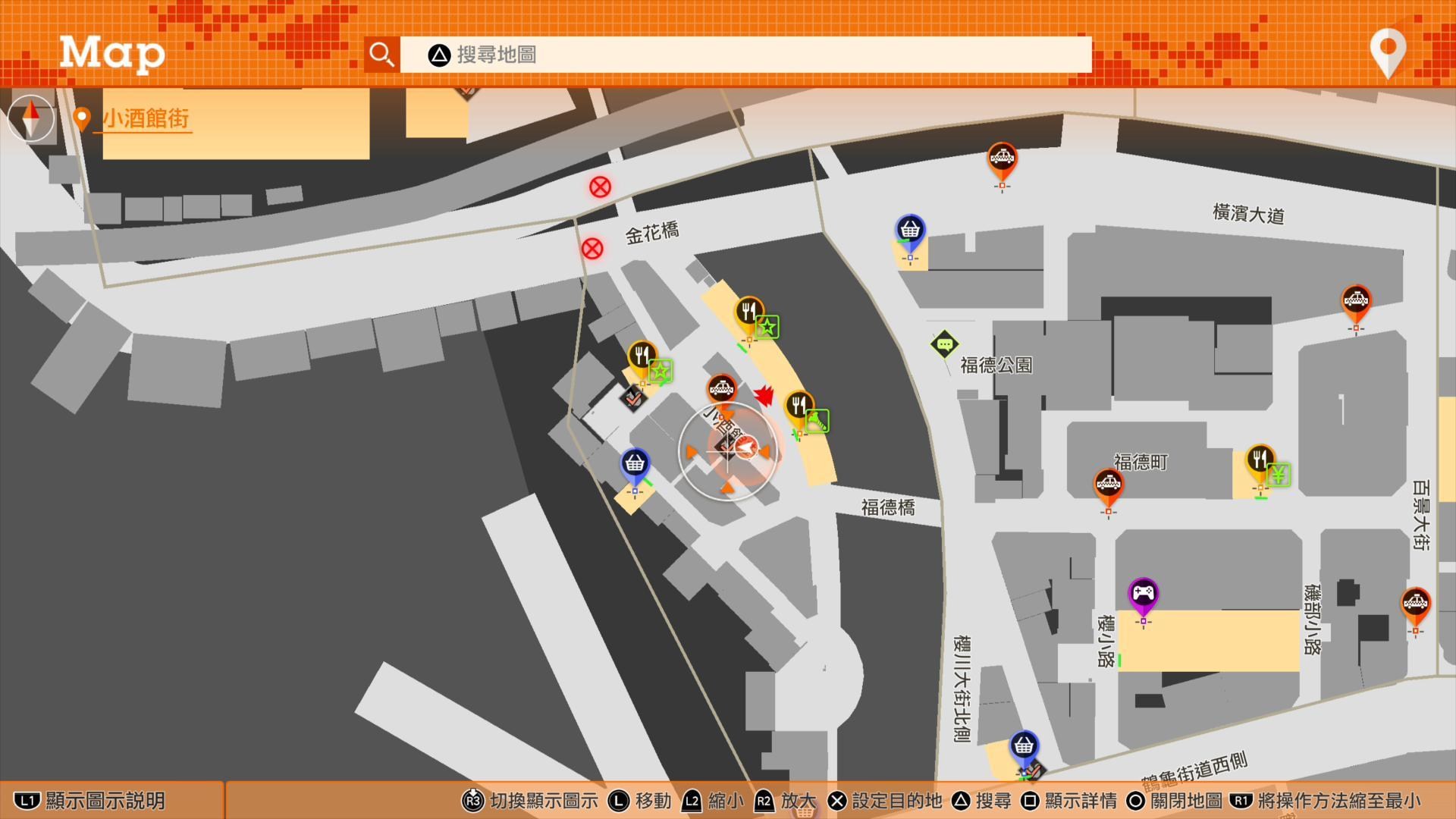
Task: Select the shop basket pin below 橫濱大道
Action: pyautogui.click(x=910, y=233)
